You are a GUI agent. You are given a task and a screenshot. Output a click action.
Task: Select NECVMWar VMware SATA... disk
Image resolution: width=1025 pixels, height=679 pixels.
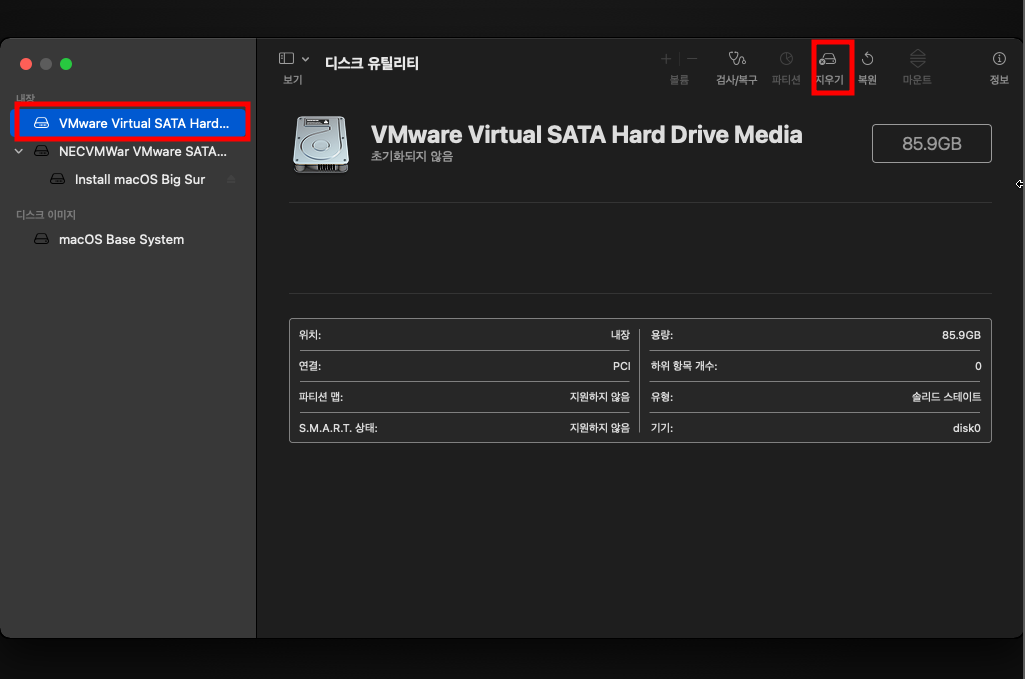(x=143, y=151)
